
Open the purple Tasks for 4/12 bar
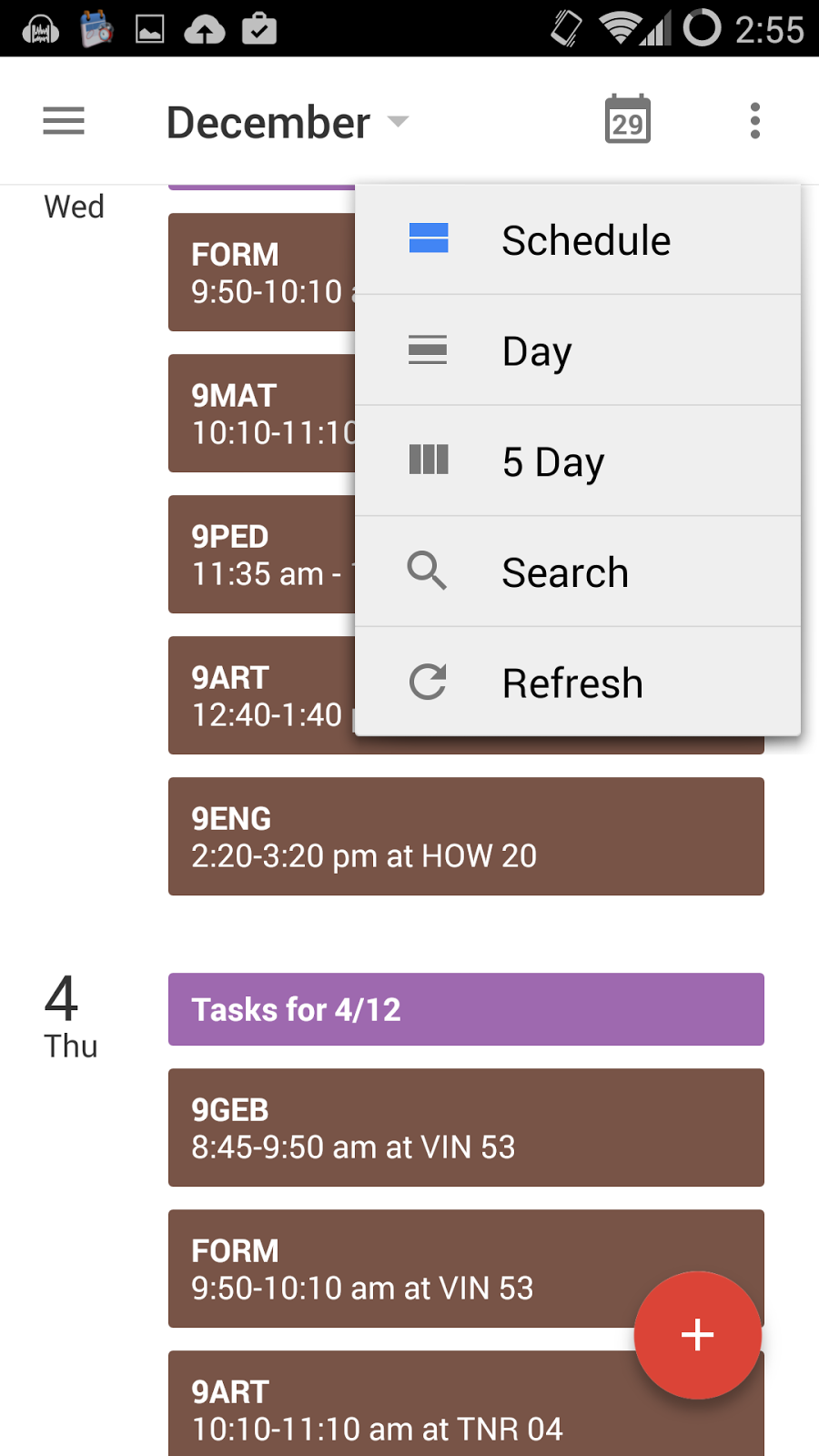466,1009
